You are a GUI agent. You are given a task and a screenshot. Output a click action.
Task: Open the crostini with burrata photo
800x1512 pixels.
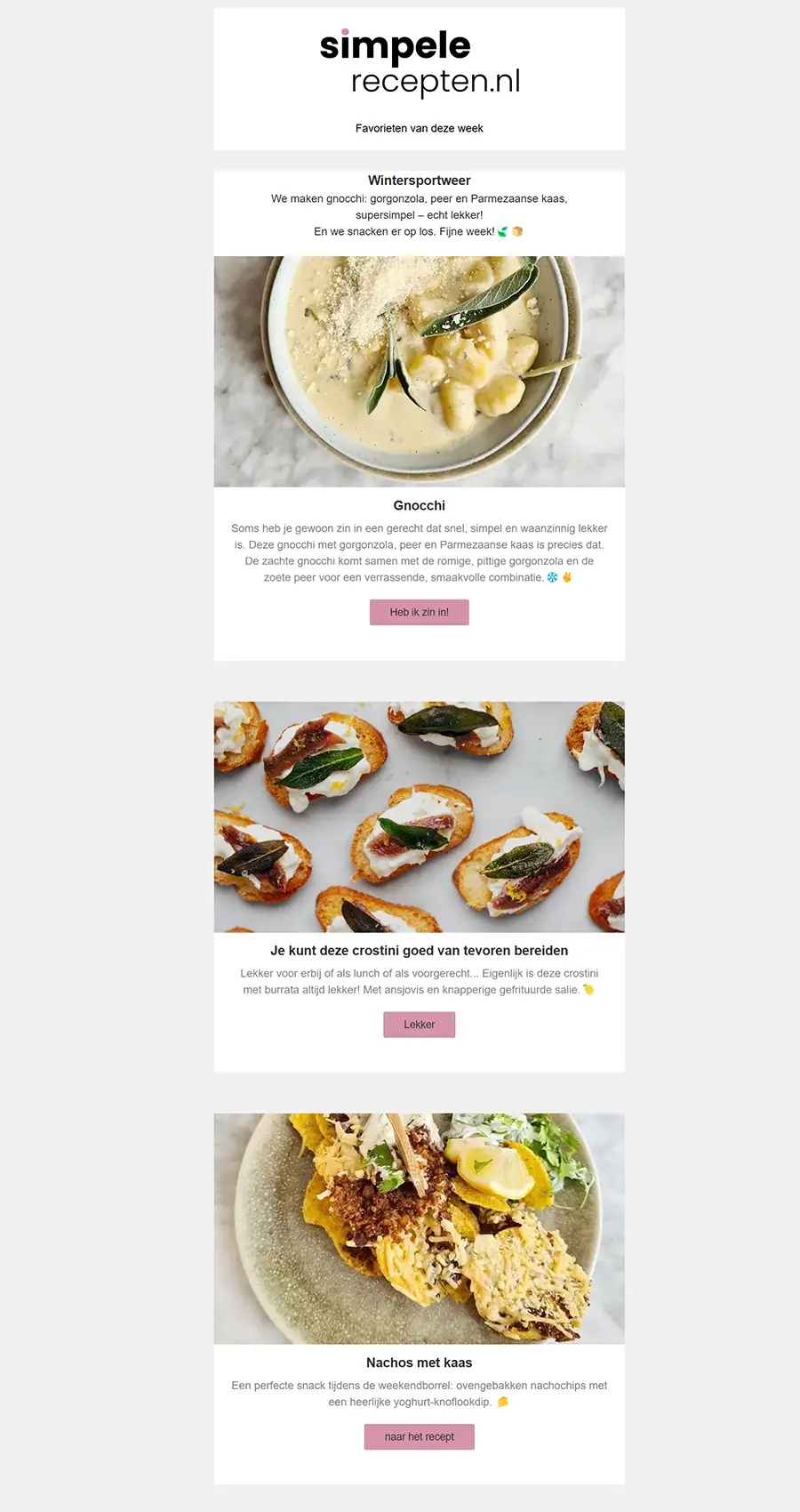tap(420, 817)
